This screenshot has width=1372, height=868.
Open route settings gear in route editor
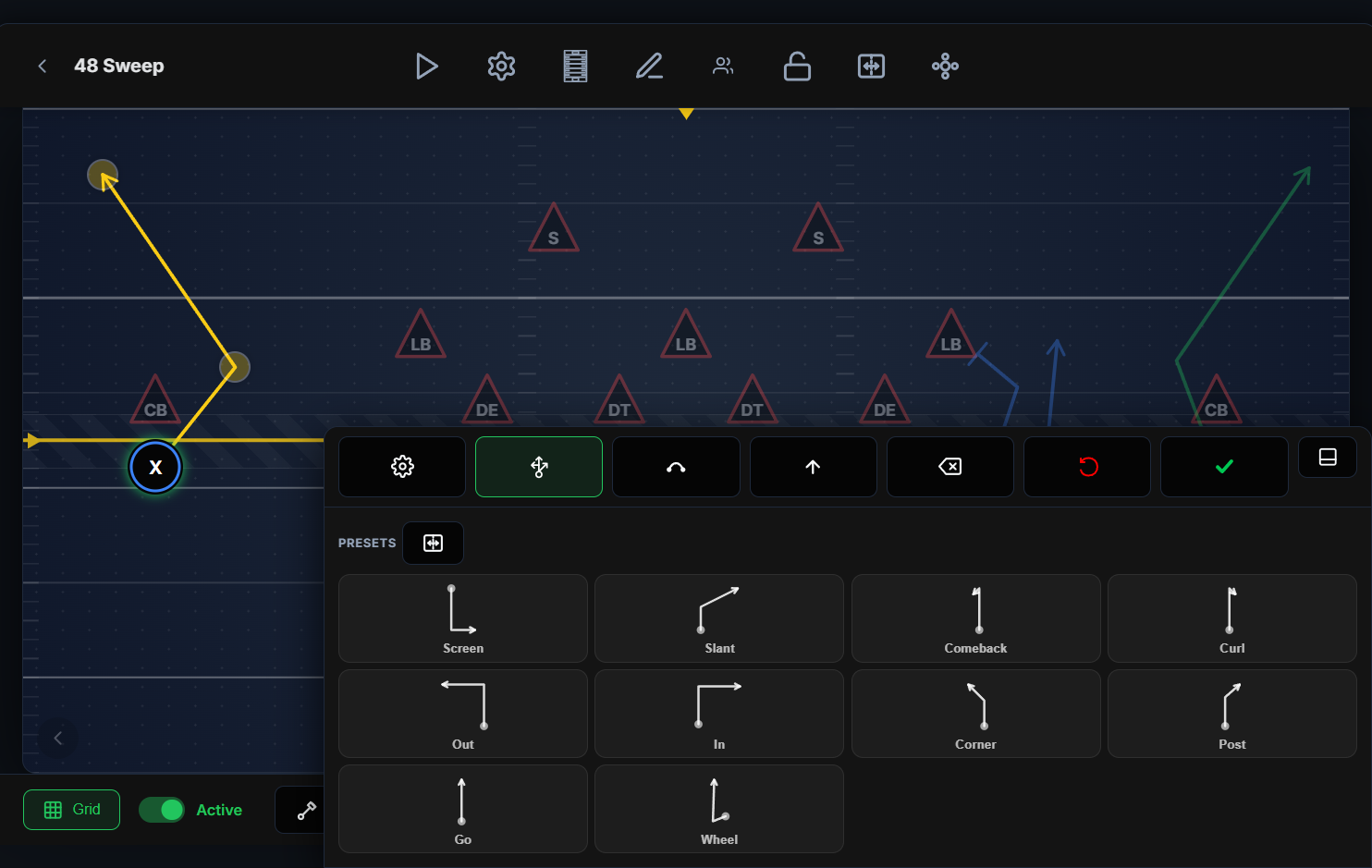(402, 467)
